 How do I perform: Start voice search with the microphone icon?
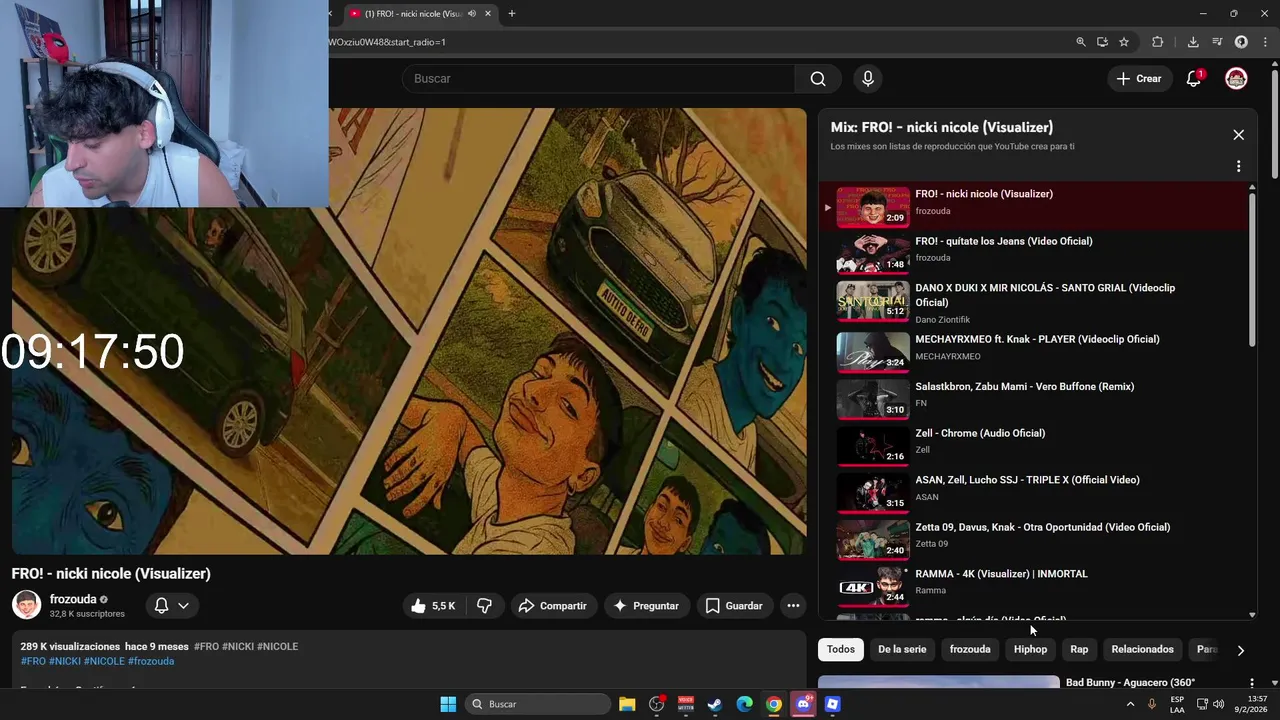click(868, 79)
